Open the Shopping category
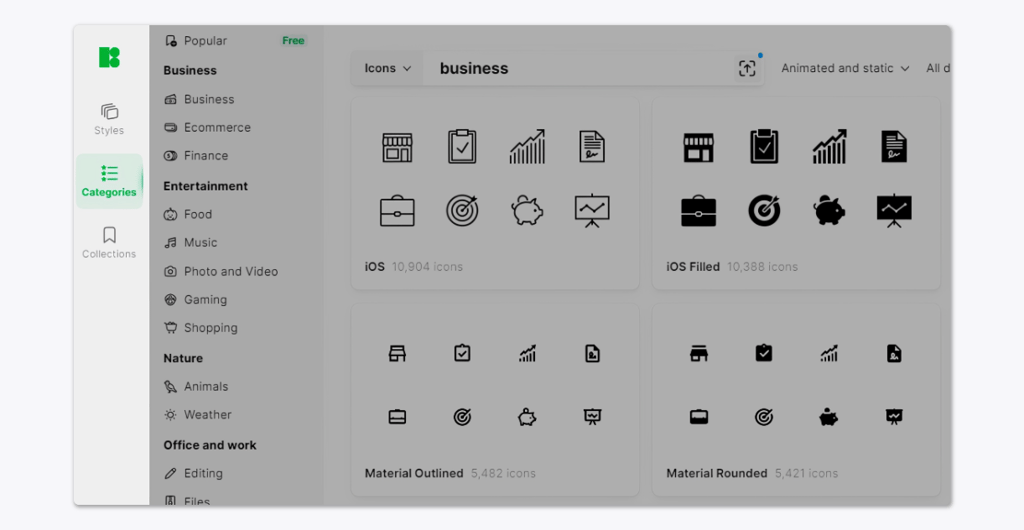 pyautogui.click(x=200, y=328)
